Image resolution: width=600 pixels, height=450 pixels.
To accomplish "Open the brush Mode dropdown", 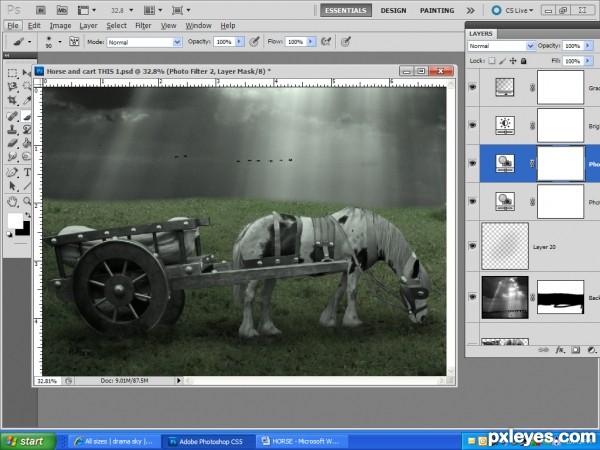I will [177, 42].
